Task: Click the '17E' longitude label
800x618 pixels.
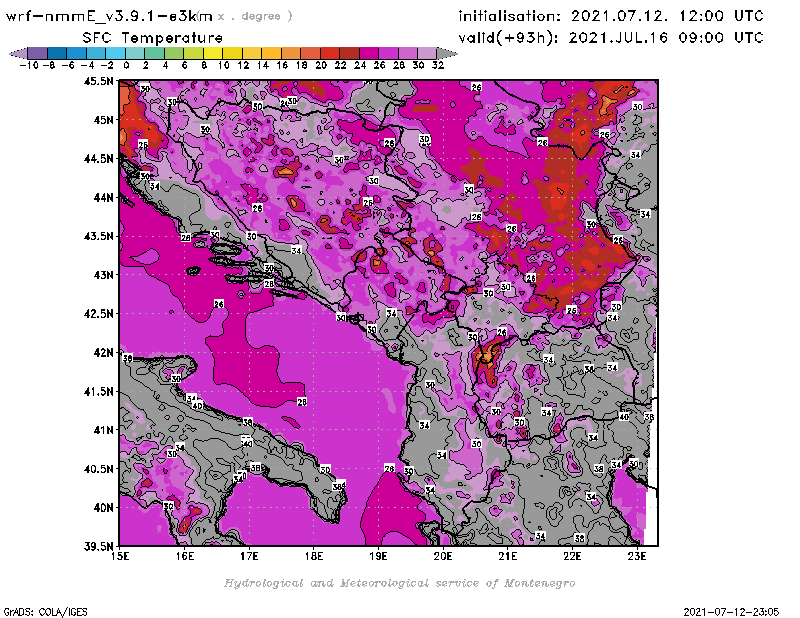Action: tap(249, 556)
